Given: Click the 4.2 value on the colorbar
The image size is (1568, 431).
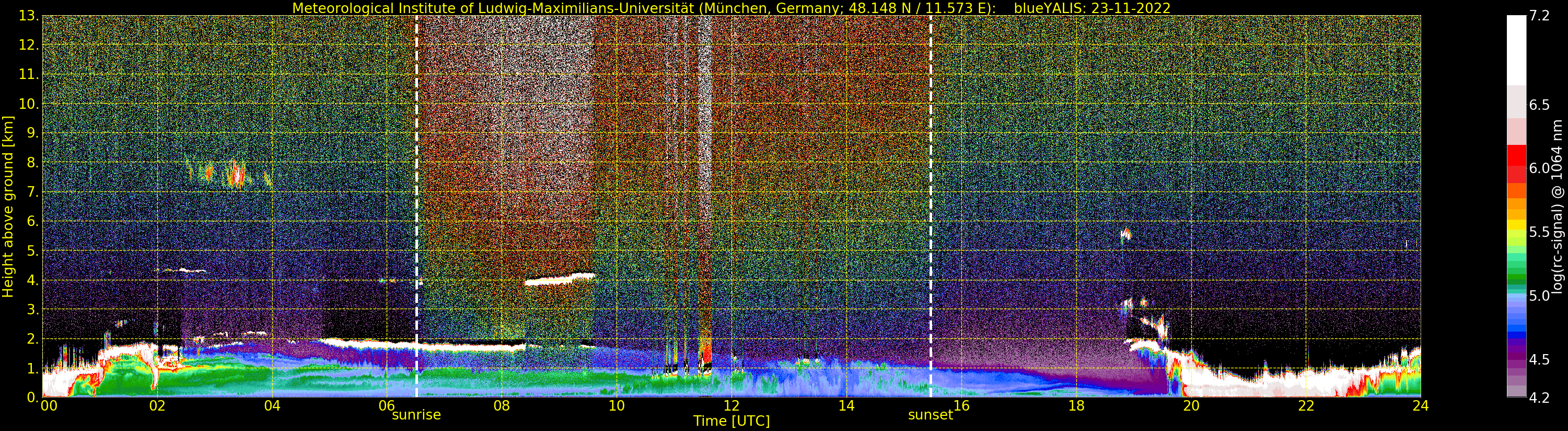Looking at the screenshot, I should tap(1539, 398).
